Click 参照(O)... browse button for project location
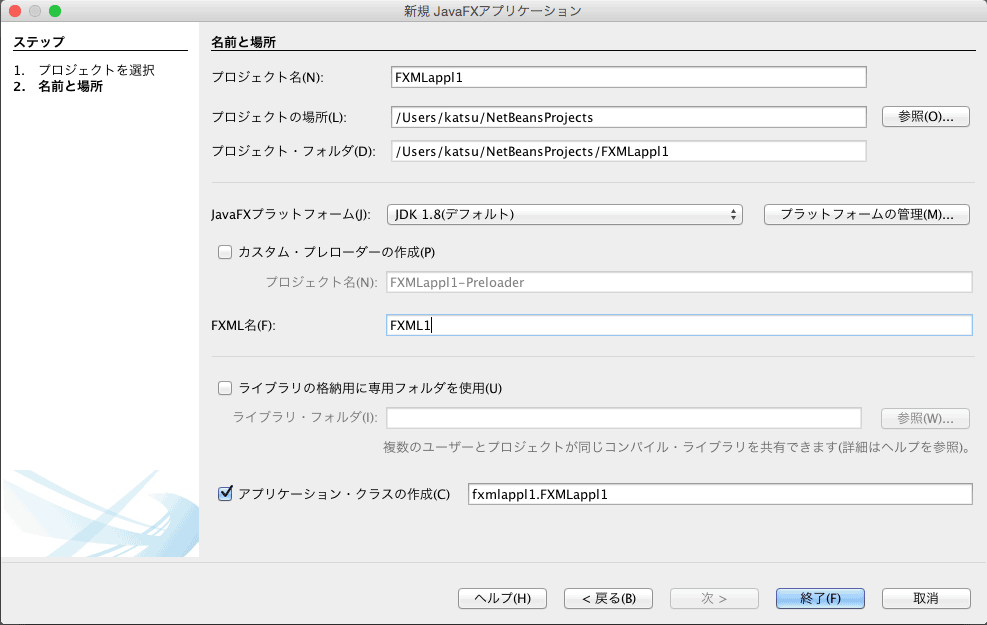The width and height of the screenshot is (987, 625). (x=925, y=116)
